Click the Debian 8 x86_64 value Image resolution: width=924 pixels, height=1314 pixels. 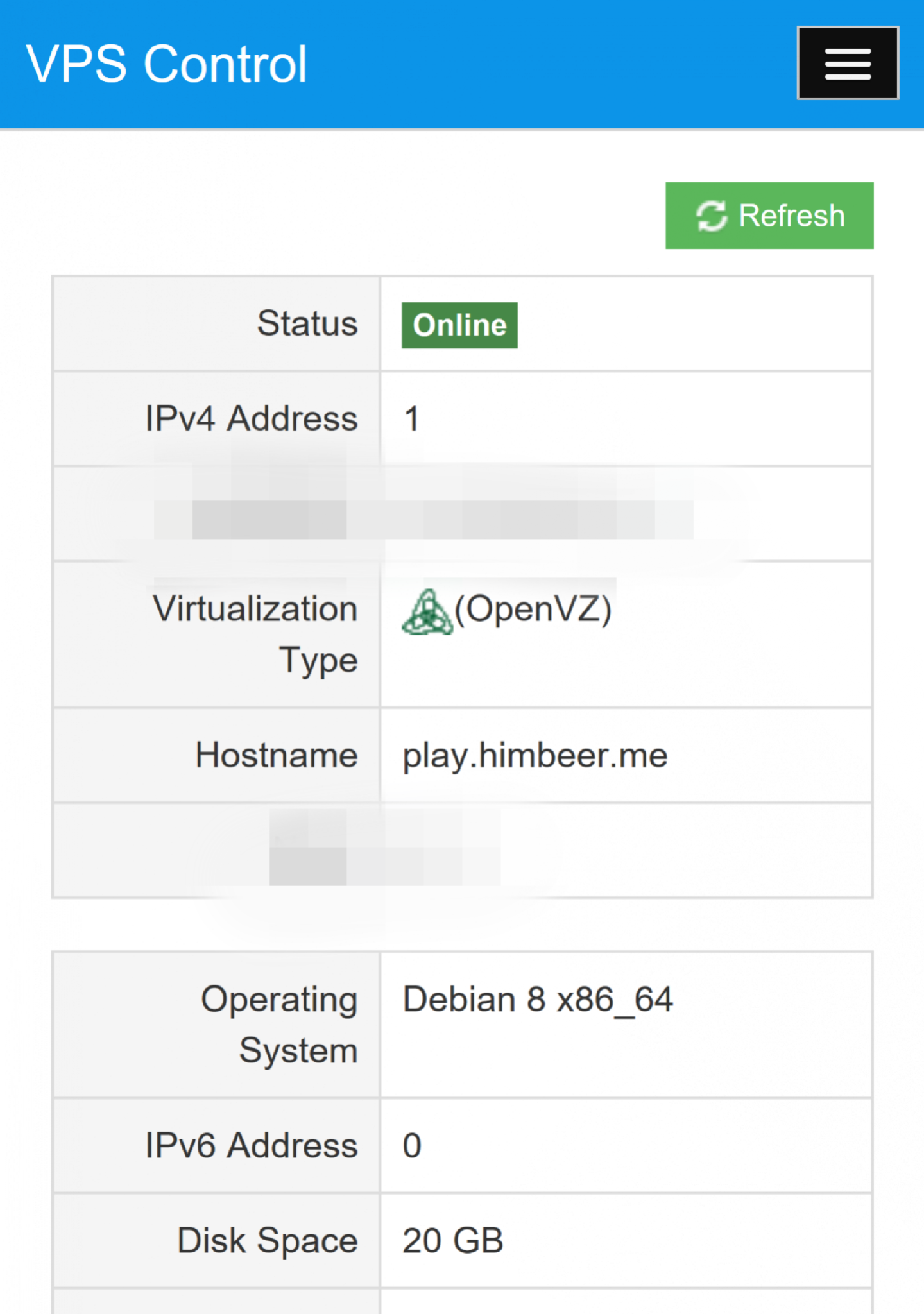click(538, 1000)
